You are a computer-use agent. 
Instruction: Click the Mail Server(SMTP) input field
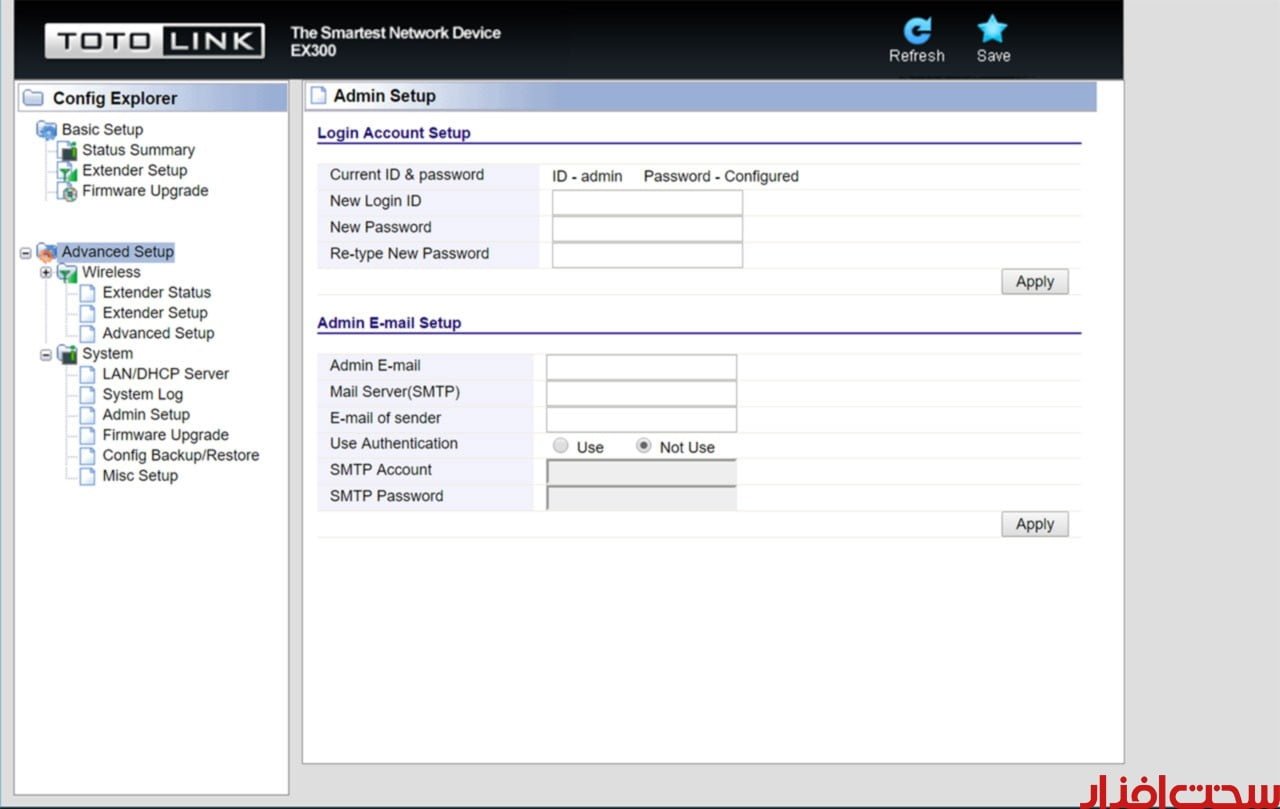(x=641, y=393)
